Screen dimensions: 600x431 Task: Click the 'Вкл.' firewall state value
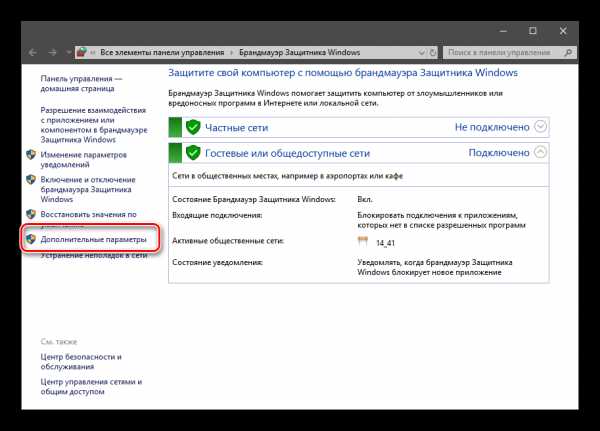[x=365, y=199]
